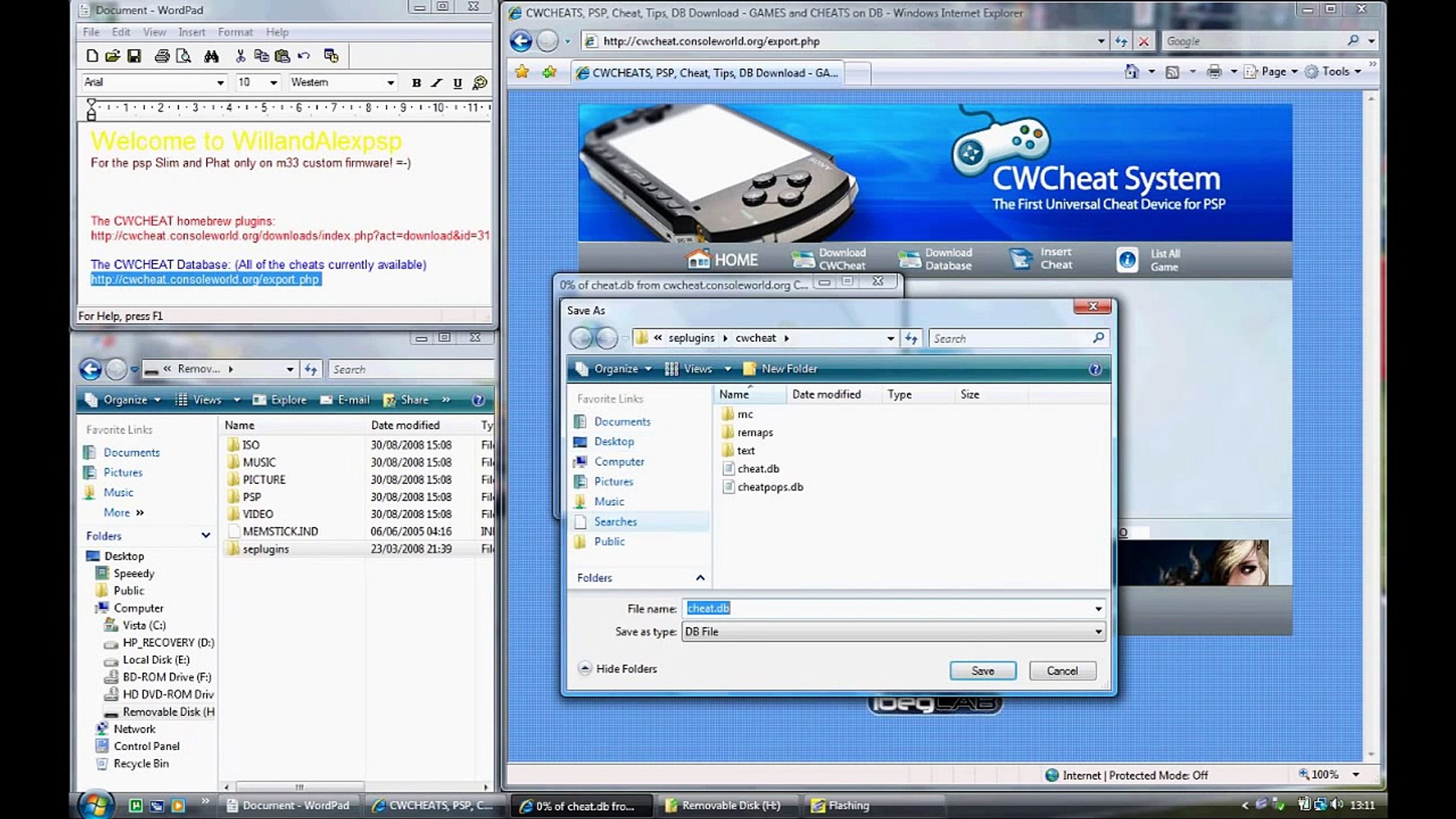Click the Internet Explorer address bar
This screenshot has width=1456, height=819.
[x=842, y=41]
